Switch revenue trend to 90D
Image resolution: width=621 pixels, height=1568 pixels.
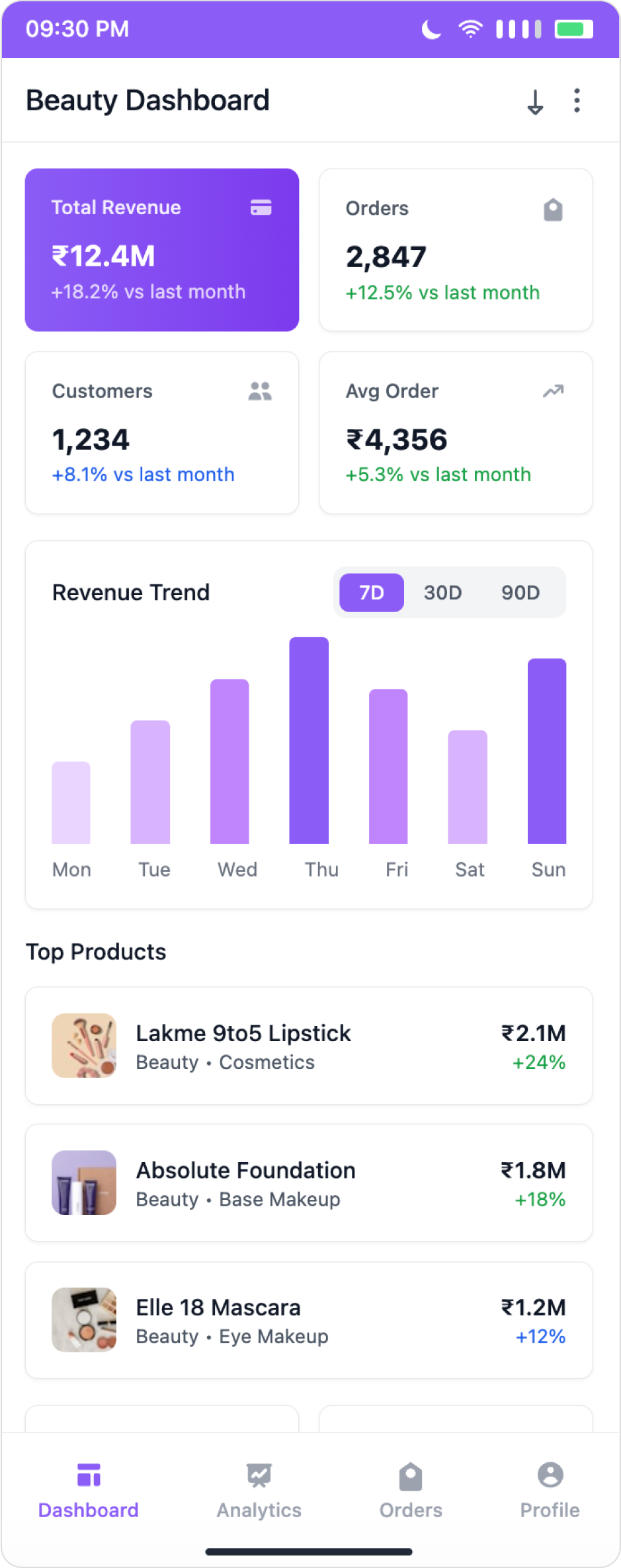click(x=520, y=592)
